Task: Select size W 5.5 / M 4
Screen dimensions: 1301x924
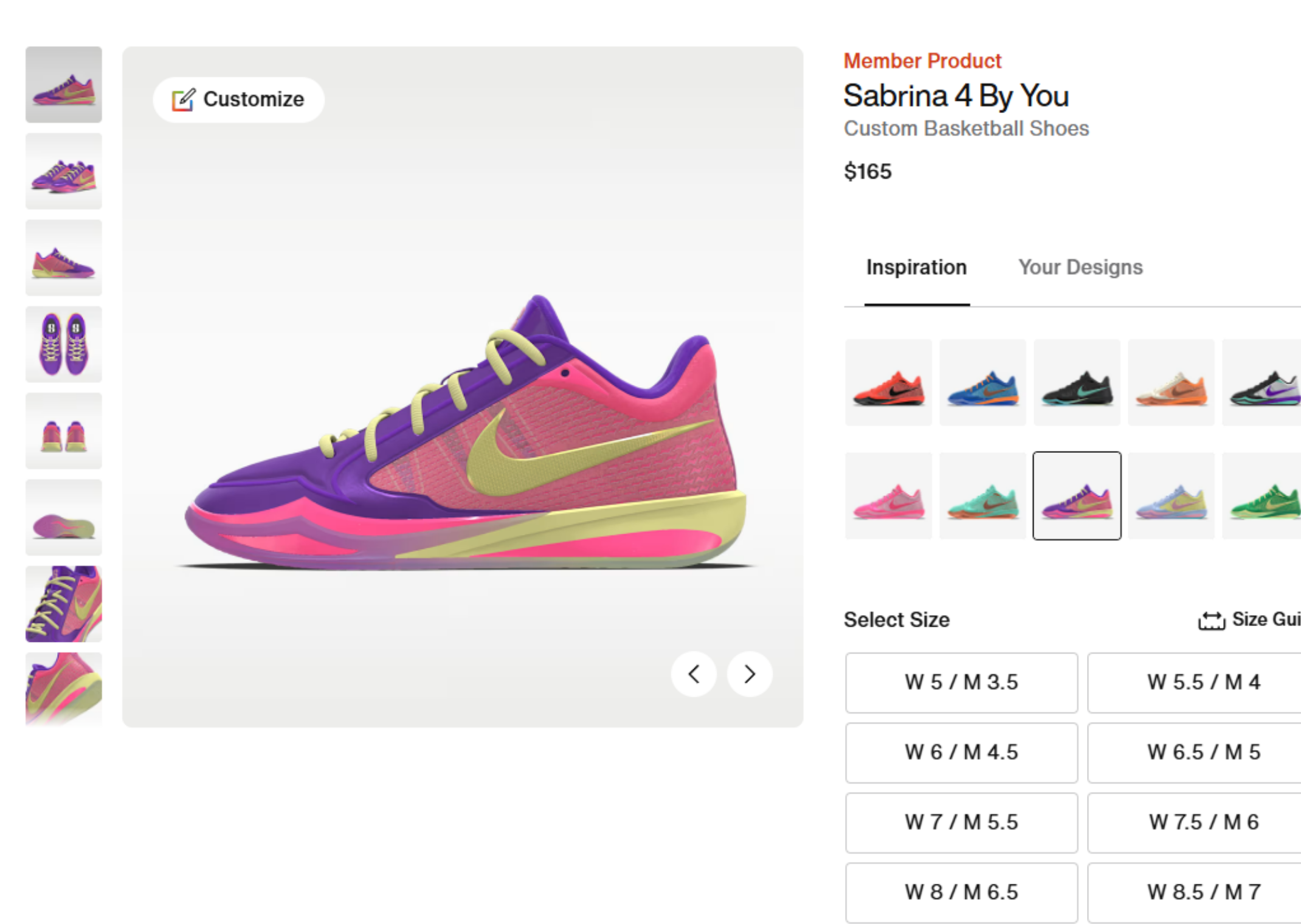Action: [x=1194, y=683]
